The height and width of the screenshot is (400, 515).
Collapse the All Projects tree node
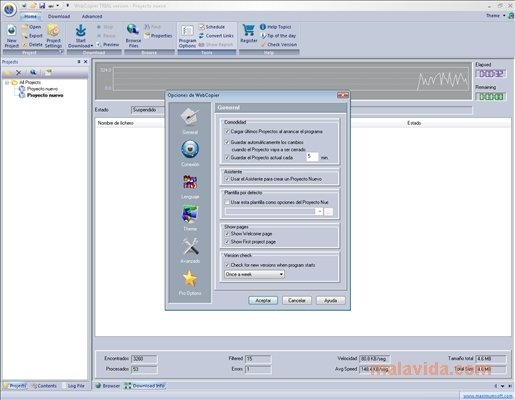click(x=7, y=82)
